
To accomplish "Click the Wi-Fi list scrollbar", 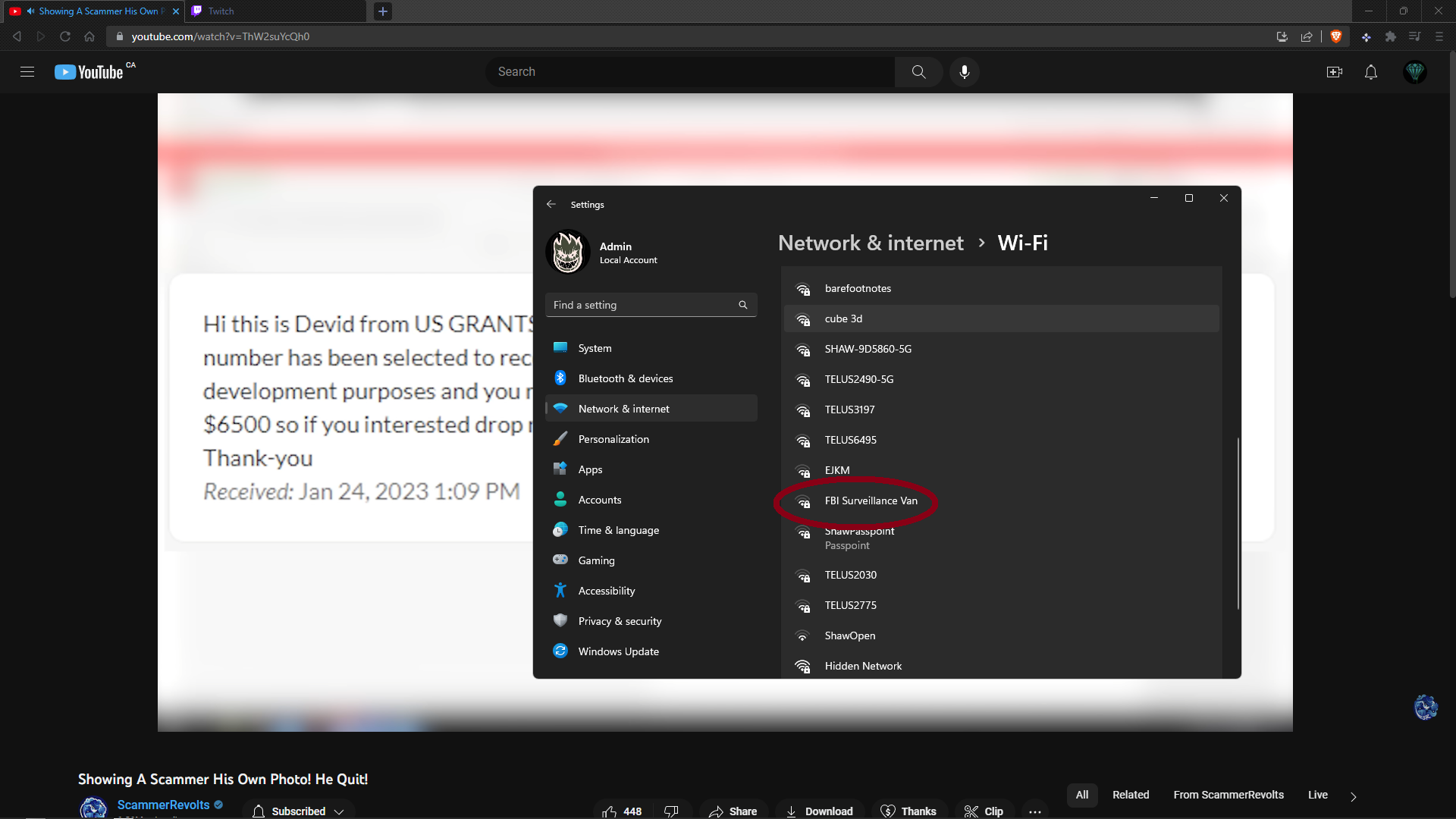I will tap(1238, 523).
